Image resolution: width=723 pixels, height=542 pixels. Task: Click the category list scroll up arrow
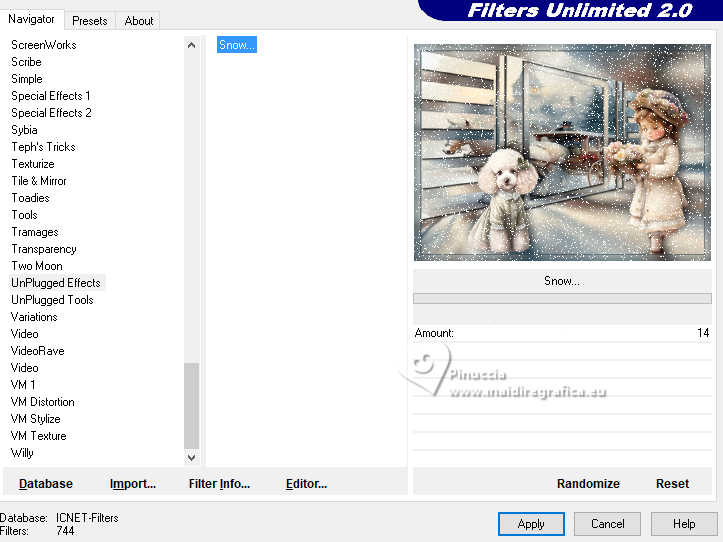click(x=191, y=45)
